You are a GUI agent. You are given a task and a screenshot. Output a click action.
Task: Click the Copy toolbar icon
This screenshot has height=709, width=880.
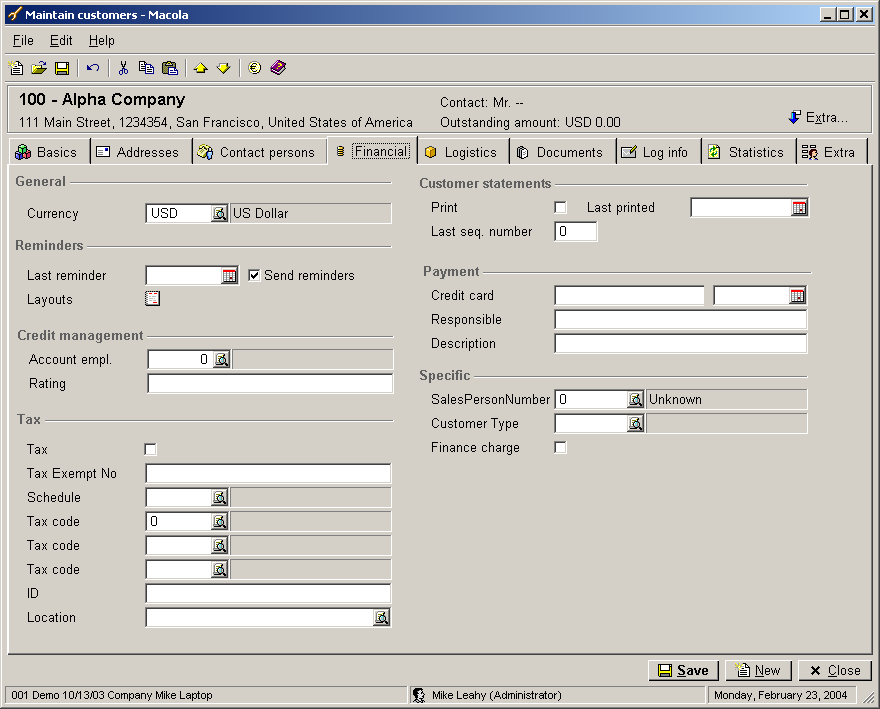coord(146,68)
